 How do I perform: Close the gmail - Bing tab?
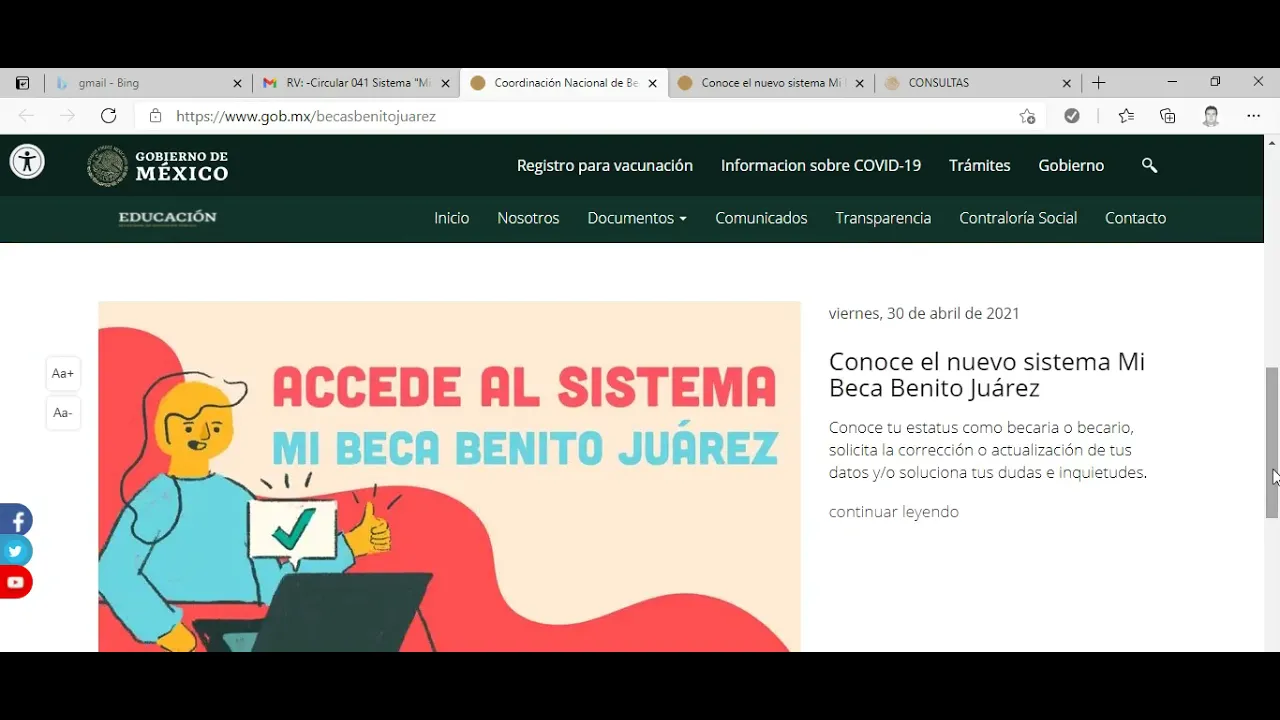(238, 84)
